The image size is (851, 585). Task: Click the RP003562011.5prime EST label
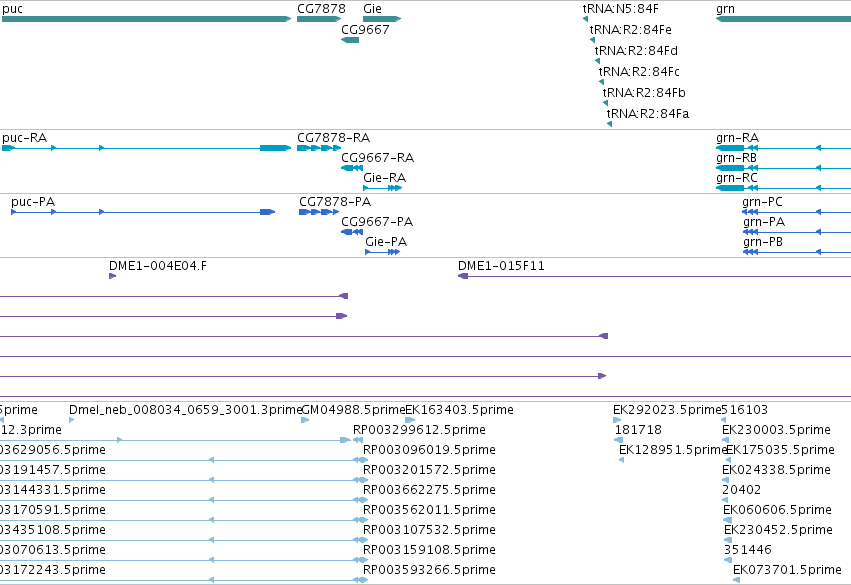[429, 510]
